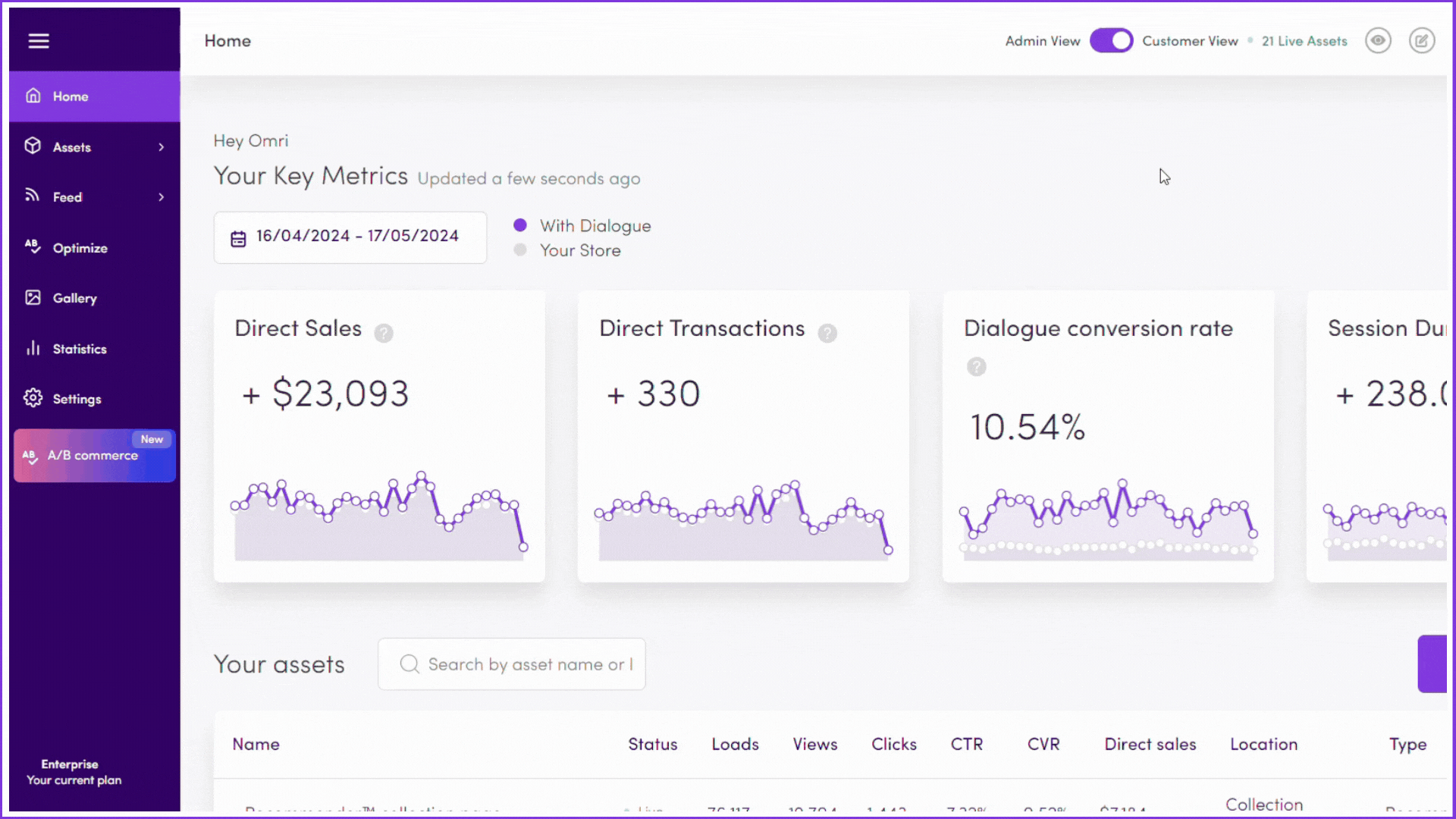Viewport: 1456px width, 819px height.
Task: Click the edit pencil icon in header
Action: click(1422, 41)
